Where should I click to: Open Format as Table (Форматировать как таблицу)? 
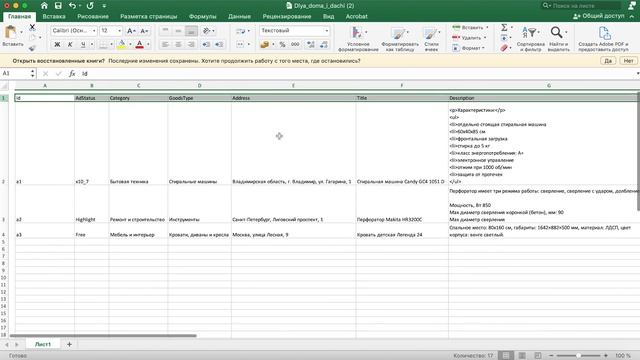click(400, 39)
